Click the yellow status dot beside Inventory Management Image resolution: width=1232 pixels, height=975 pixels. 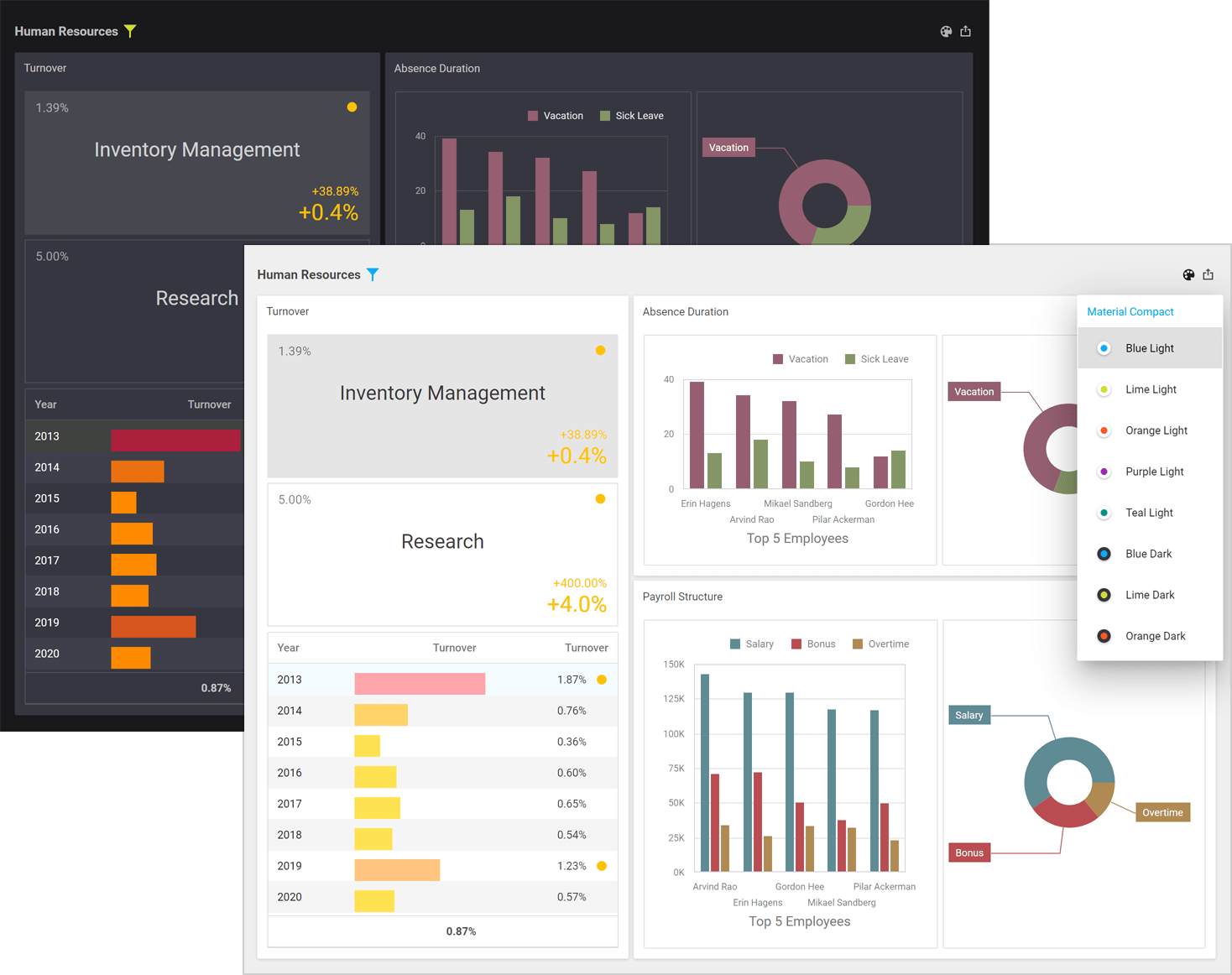tap(600, 351)
